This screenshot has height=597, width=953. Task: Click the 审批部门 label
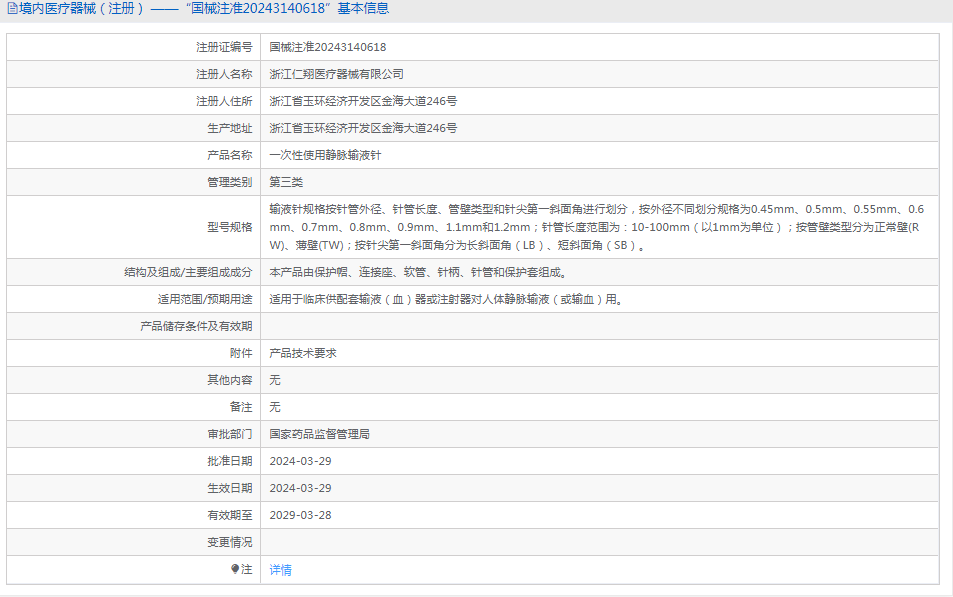pyautogui.click(x=229, y=434)
